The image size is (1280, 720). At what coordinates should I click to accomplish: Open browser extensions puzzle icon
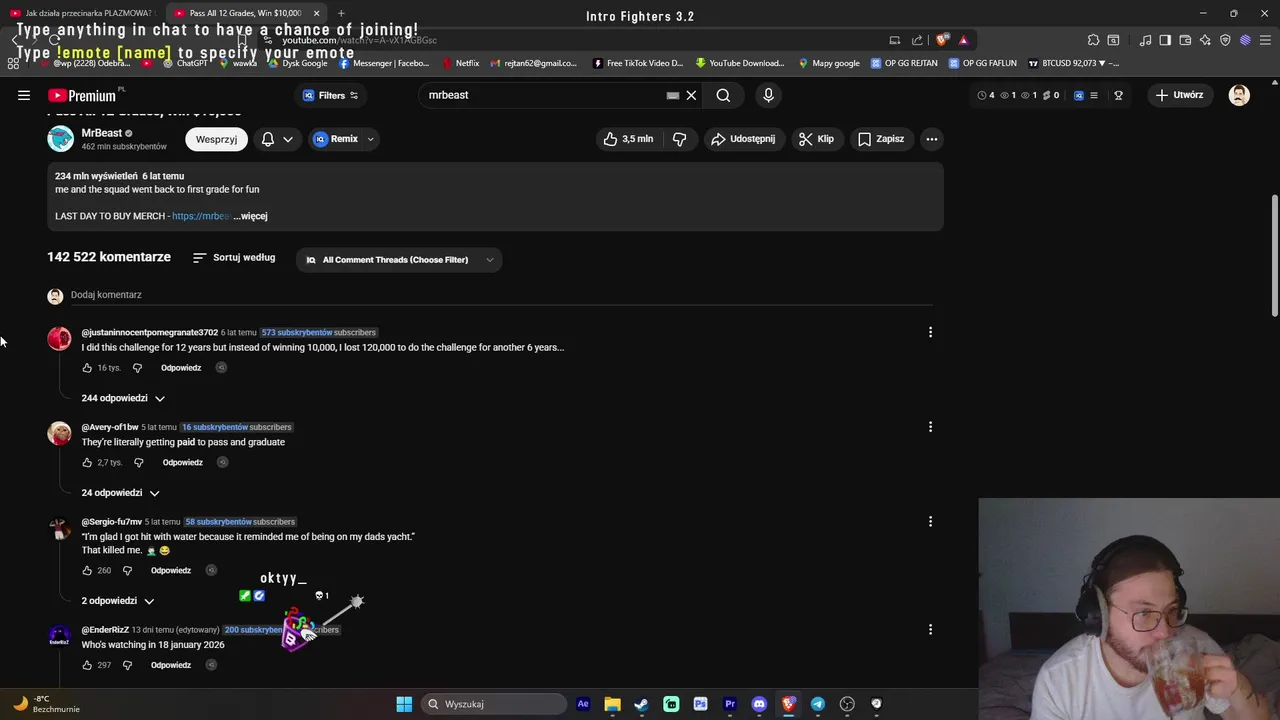1093,40
